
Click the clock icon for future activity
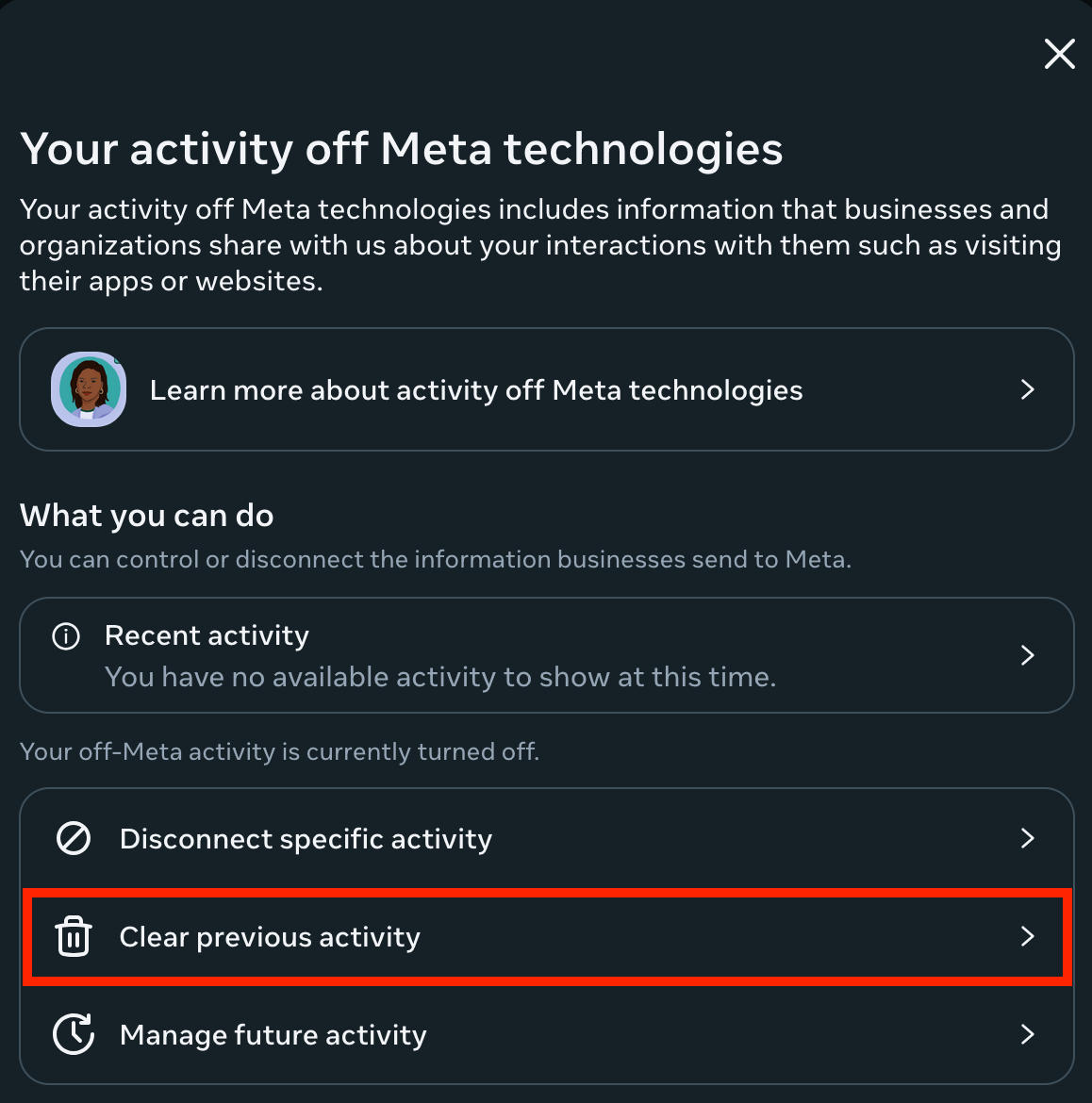[74, 1034]
